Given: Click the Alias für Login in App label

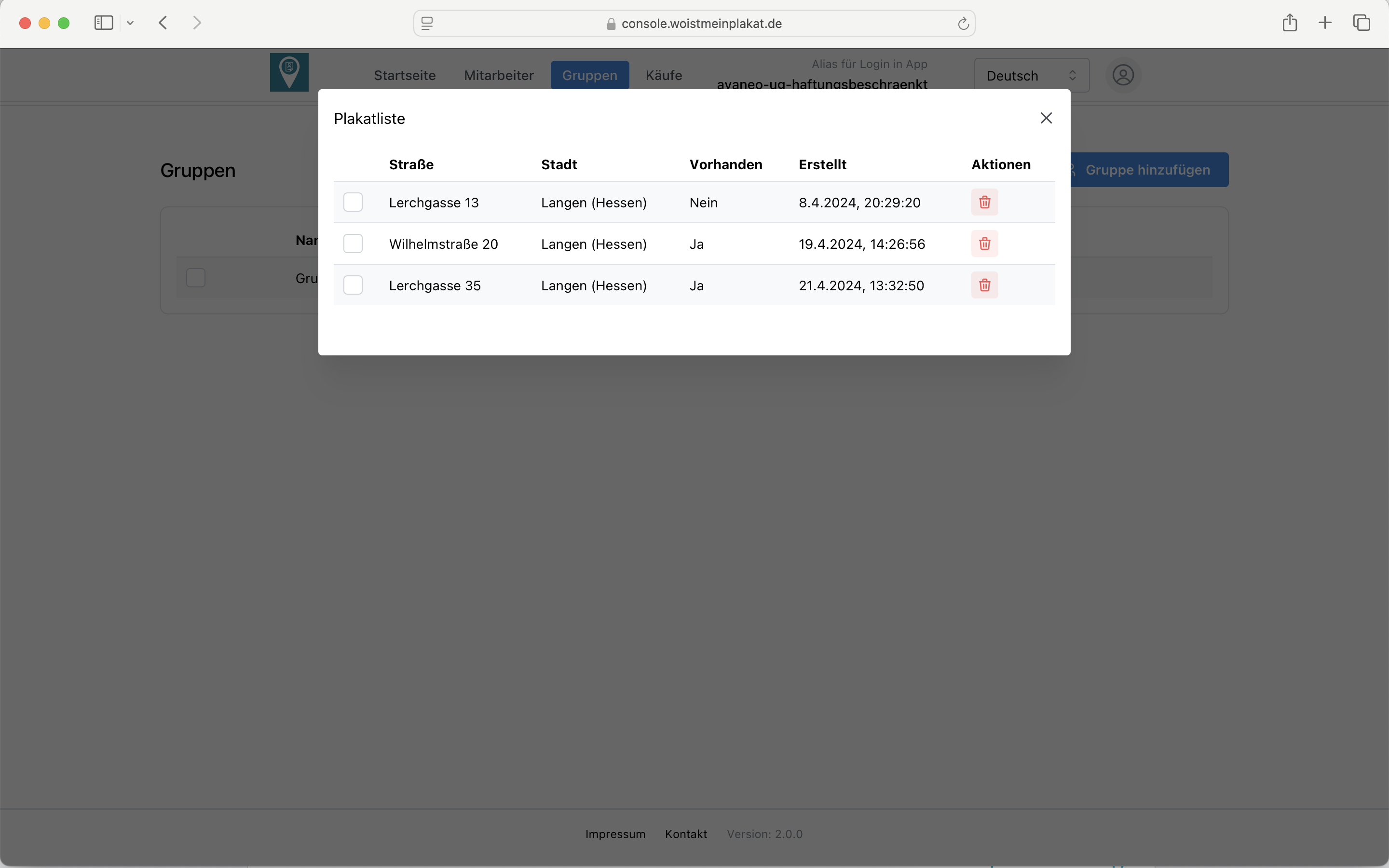Looking at the screenshot, I should coord(869,64).
